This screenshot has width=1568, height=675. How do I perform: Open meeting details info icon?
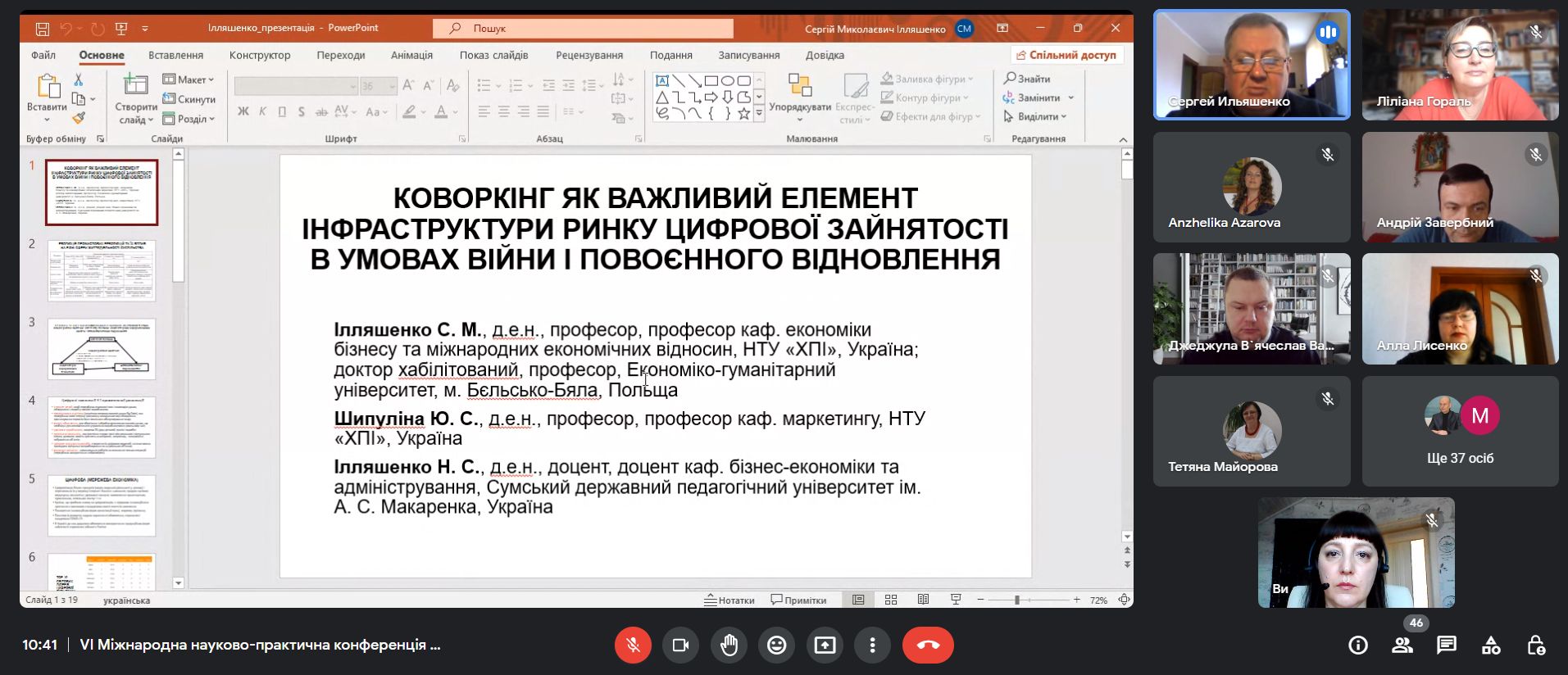click(1358, 646)
